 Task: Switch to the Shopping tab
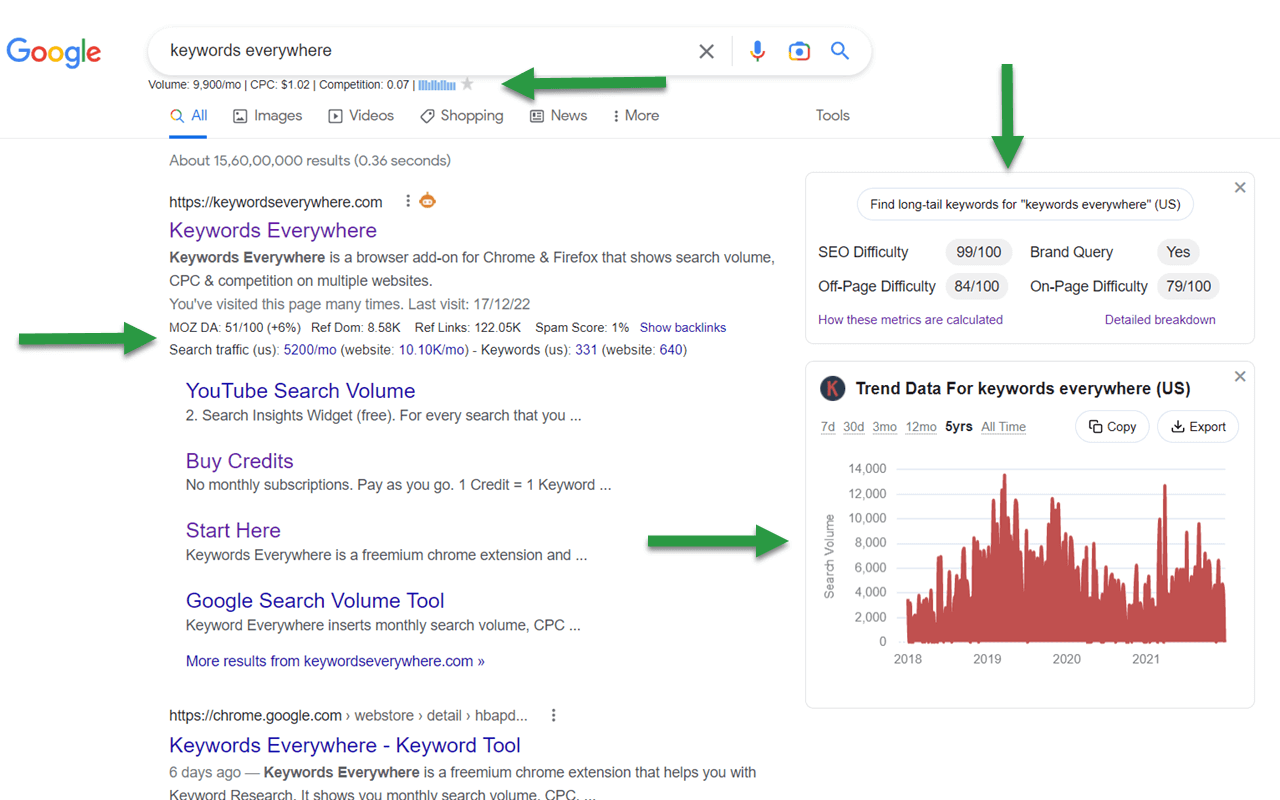coord(461,115)
